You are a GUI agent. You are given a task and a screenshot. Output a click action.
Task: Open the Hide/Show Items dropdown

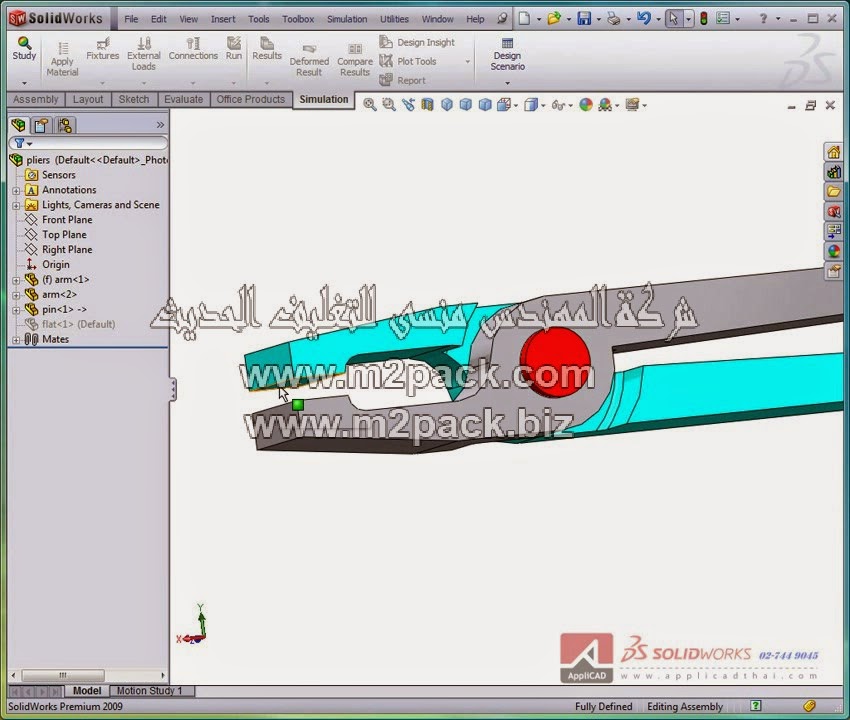click(x=570, y=105)
